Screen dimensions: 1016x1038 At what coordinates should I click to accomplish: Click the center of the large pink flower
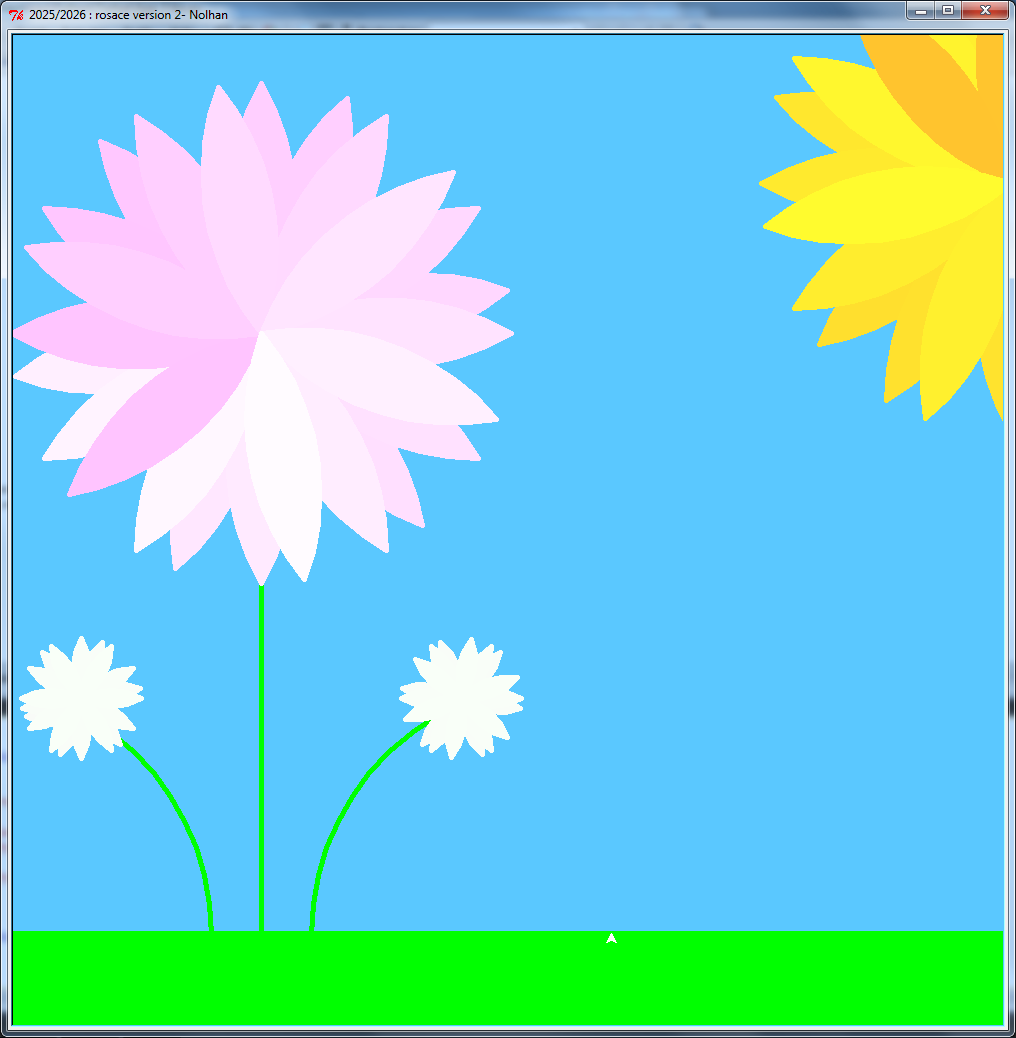tap(261, 330)
